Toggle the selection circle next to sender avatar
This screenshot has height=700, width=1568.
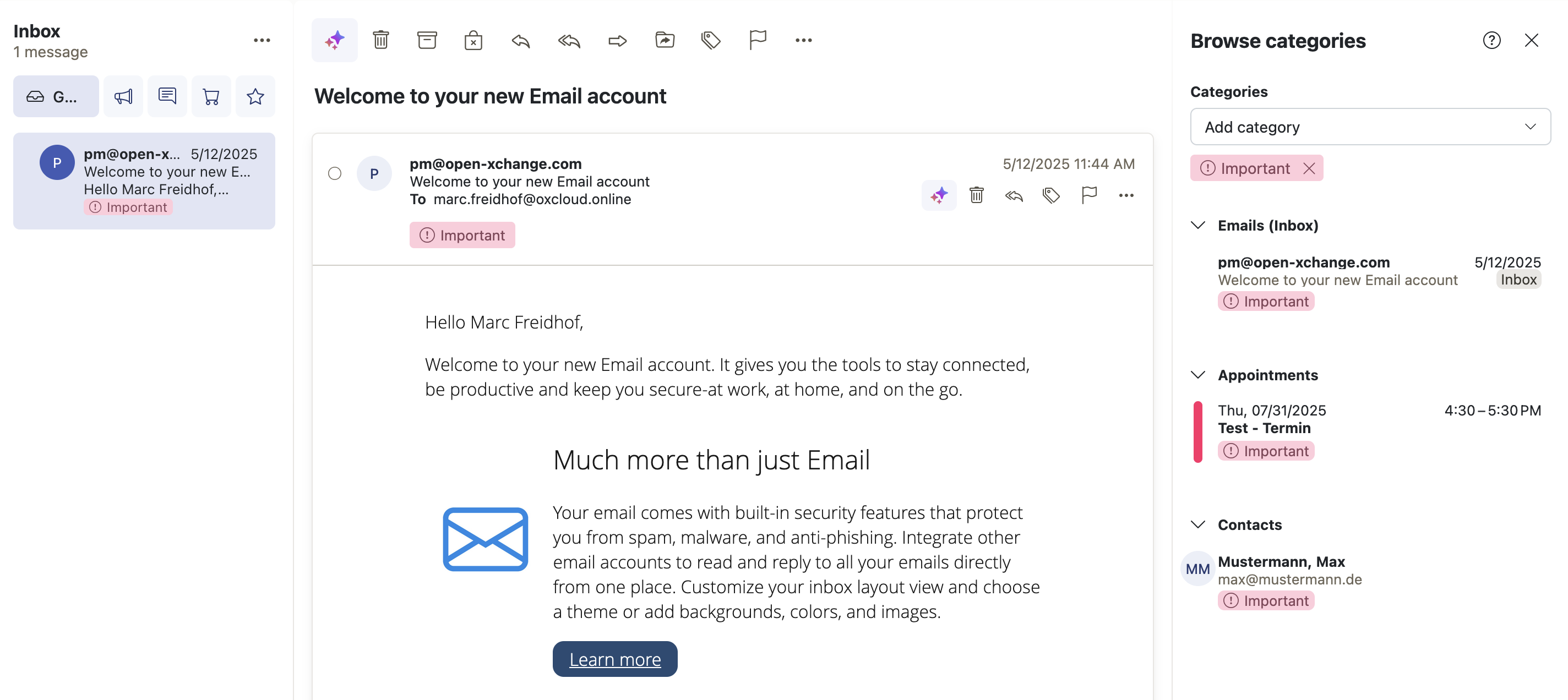pyautogui.click(x=335, y=173)
